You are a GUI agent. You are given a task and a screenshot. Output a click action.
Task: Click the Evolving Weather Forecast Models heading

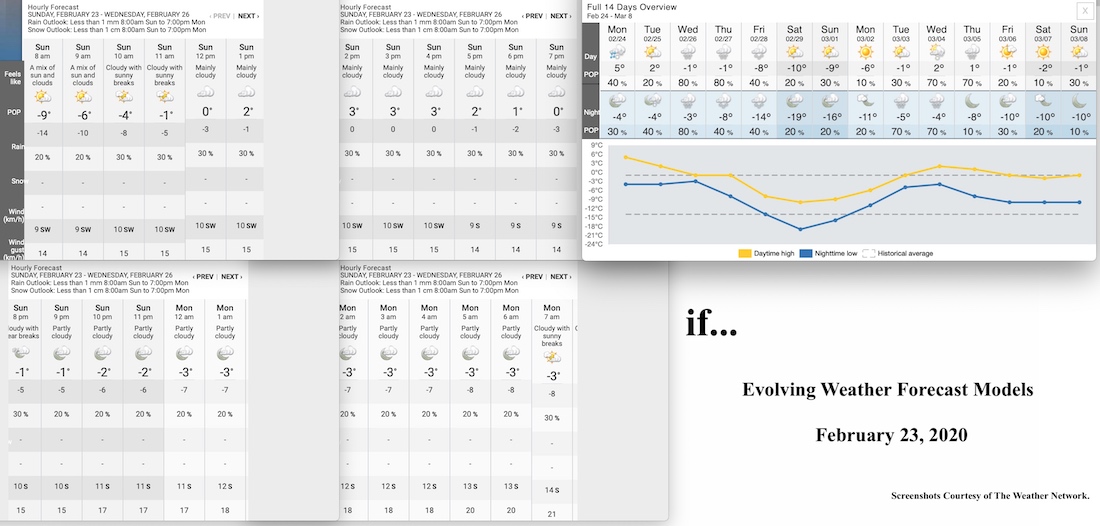click(887, 389)
